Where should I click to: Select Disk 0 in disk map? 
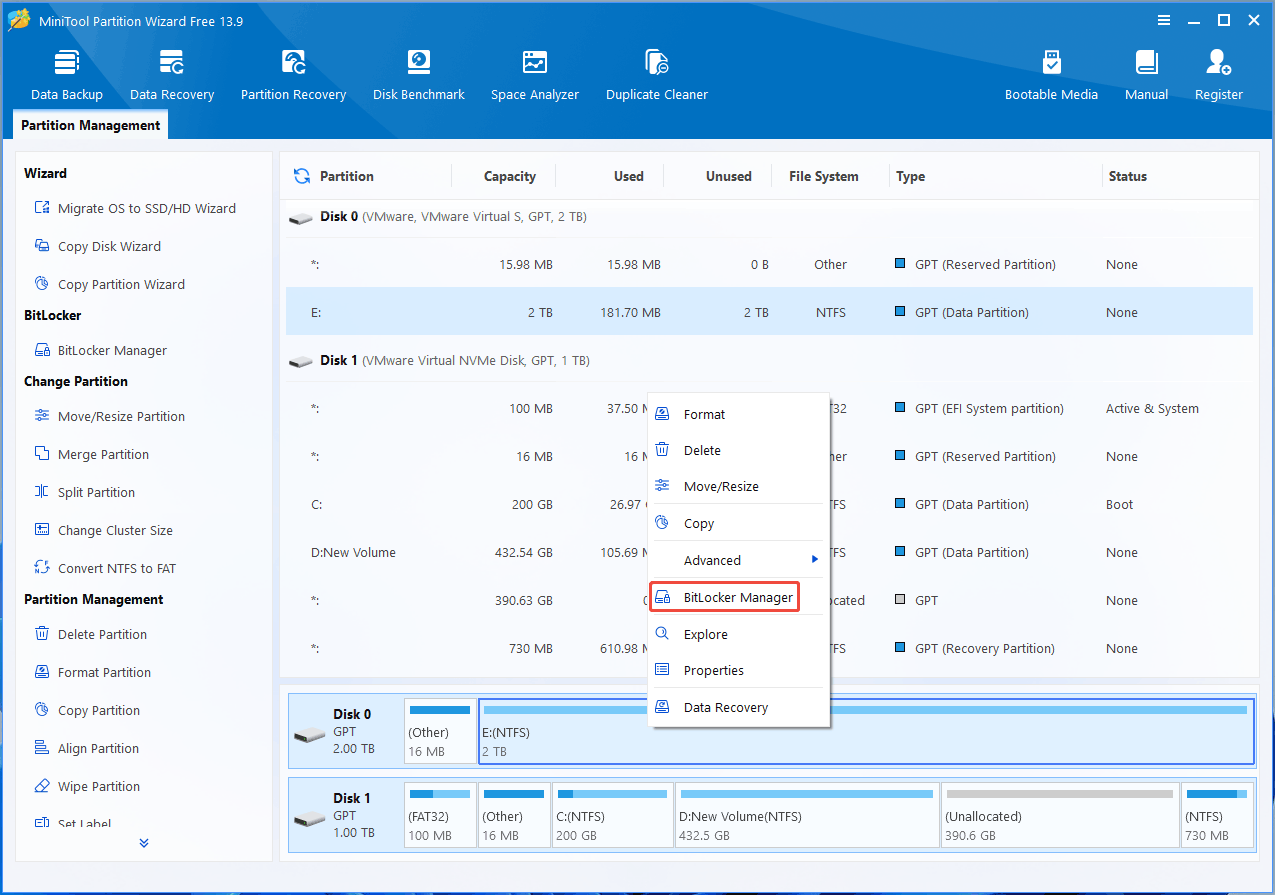coord(346,731)
